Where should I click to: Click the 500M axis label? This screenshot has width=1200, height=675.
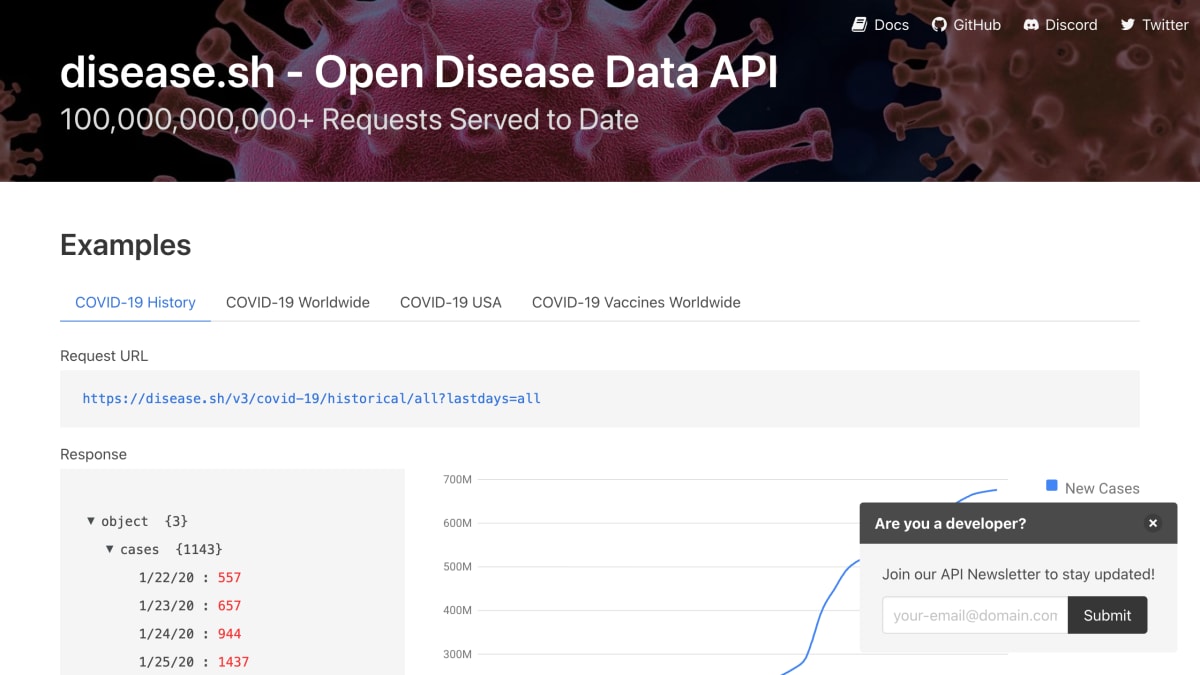[457, 566]
